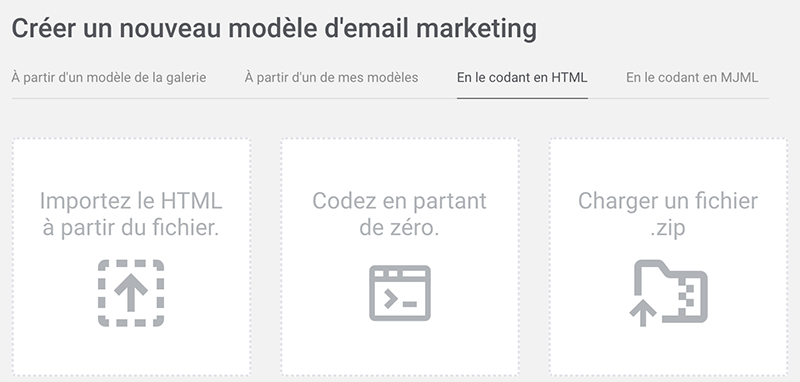The width and height of the screenshot is (800, 382).
Task: Switch to 'À partir d'un de mes modèles' tab
Action: [331, 78]
